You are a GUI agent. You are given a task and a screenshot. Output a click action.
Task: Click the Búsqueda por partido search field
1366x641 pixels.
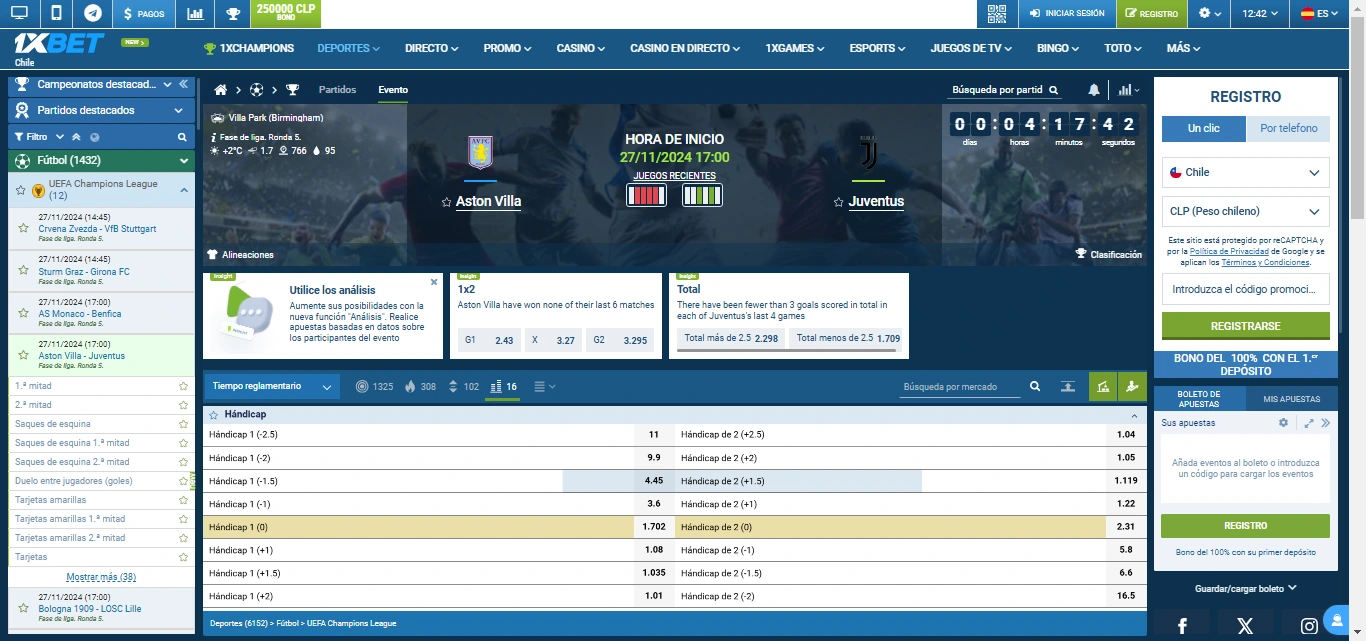[1004, 90]
